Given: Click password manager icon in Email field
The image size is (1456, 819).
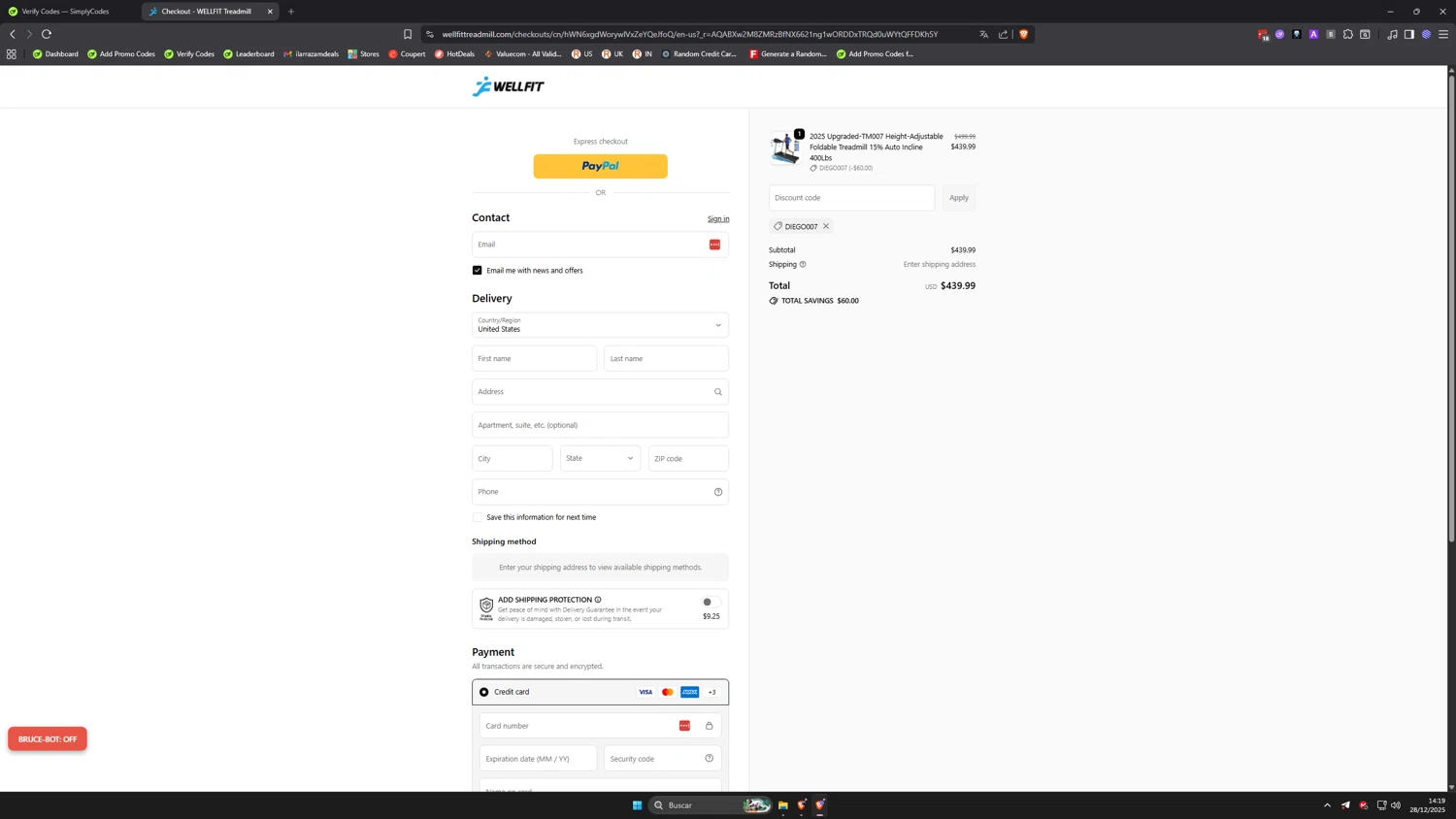Looking at the screenshot, I should [x=714, y=245].
